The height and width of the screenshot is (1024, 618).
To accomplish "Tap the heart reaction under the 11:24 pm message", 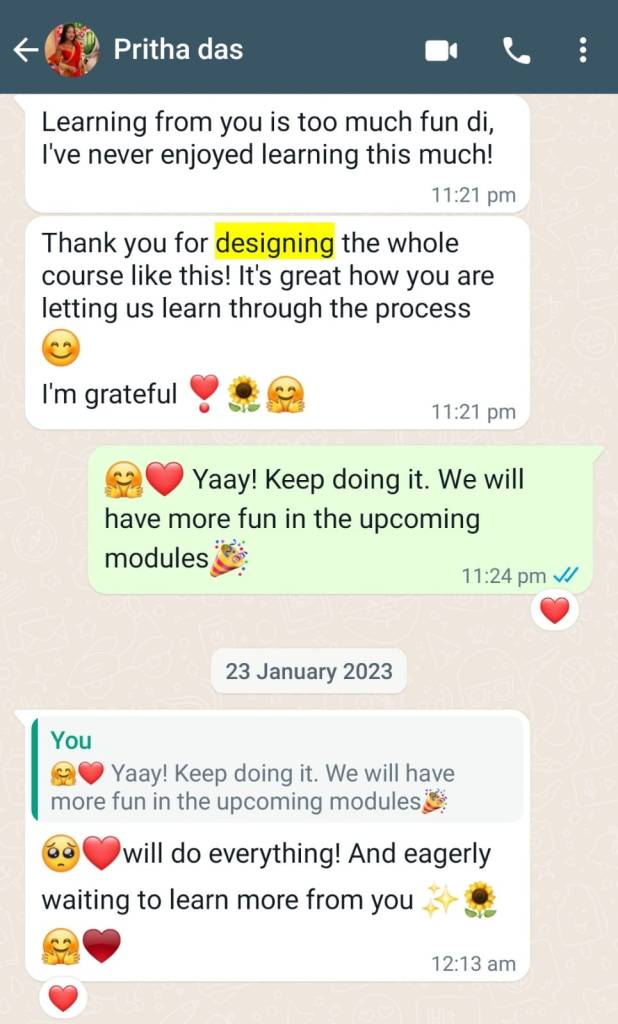I will point(555,612).
